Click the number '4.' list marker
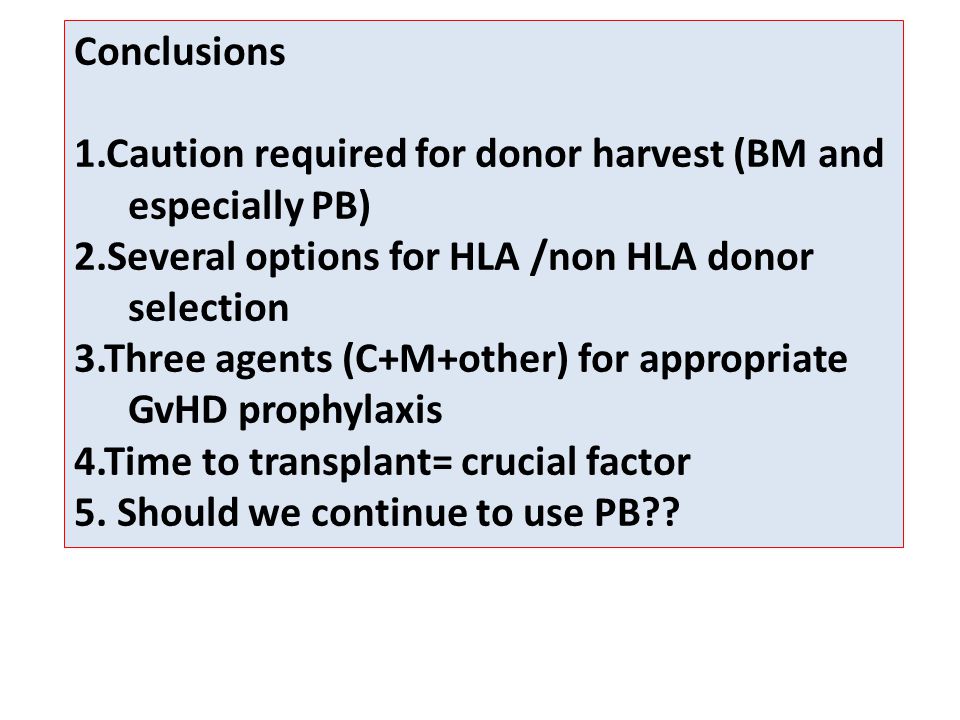This screenshot has height=720, width=960. pyautogui.click(x=90, y=462)
